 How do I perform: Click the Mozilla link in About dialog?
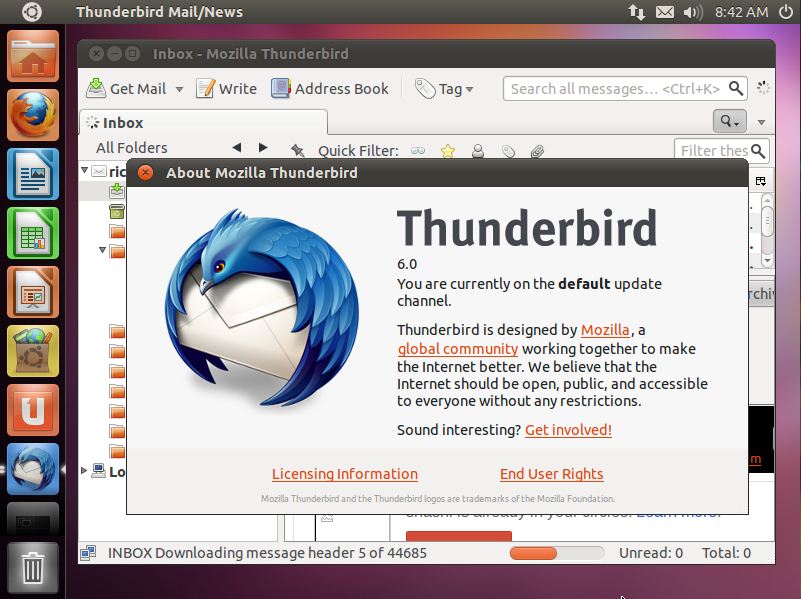[x=605, y=330]
